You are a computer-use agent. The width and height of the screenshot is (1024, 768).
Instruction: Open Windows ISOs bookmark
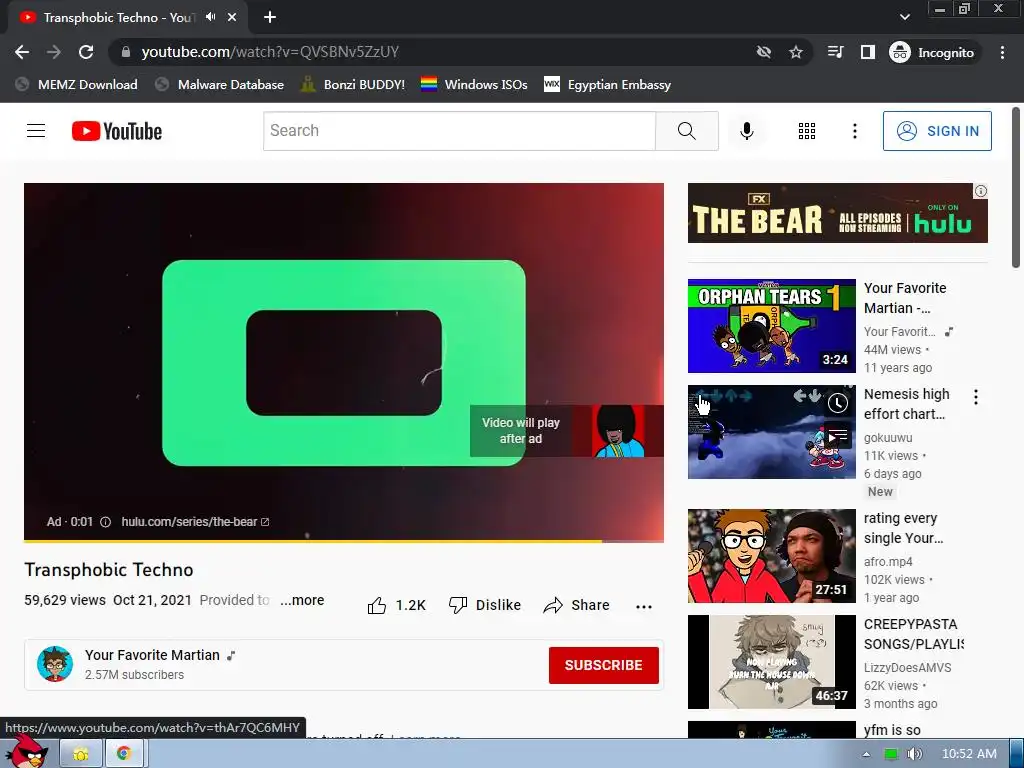475,84
